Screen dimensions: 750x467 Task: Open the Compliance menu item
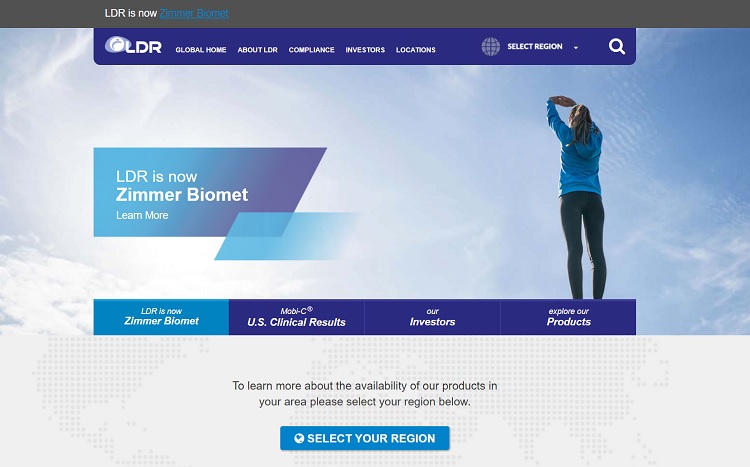311,50
